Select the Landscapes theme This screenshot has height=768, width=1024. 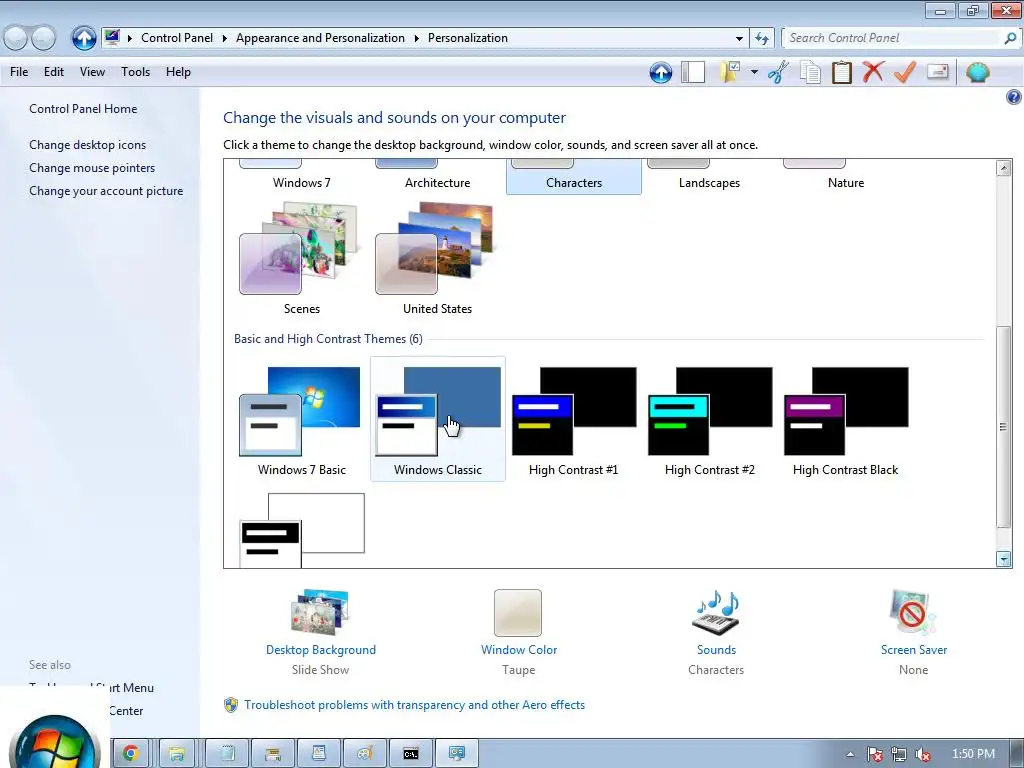tap(709, 177)
